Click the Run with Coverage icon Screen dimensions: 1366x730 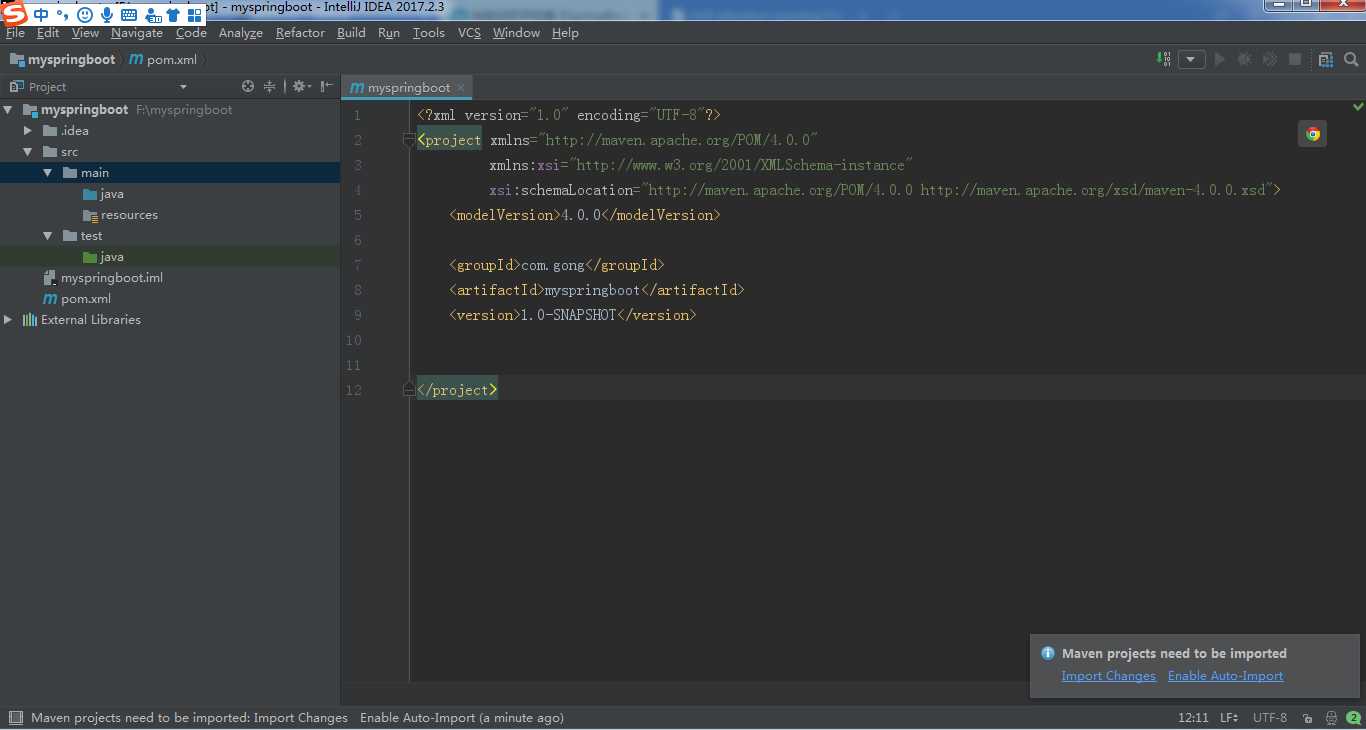[x=1269, y=59]
